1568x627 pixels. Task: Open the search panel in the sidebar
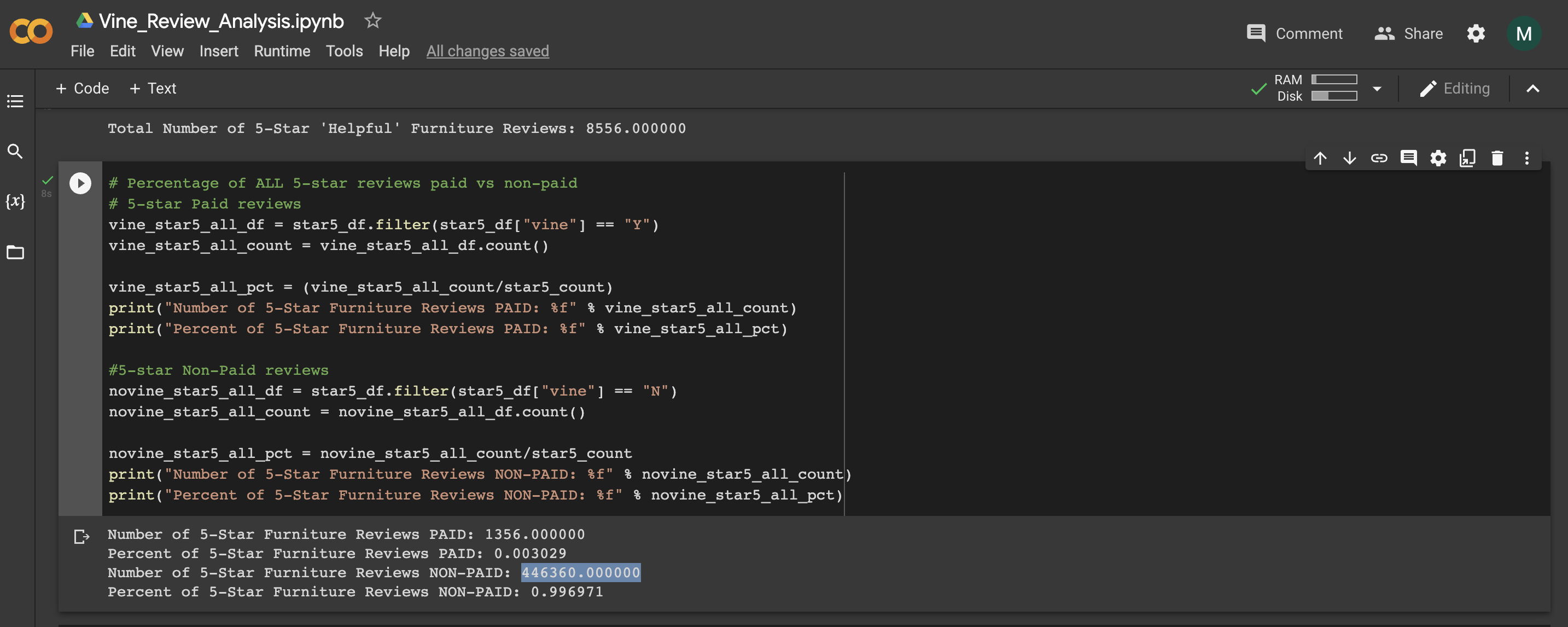click(15, 152)
